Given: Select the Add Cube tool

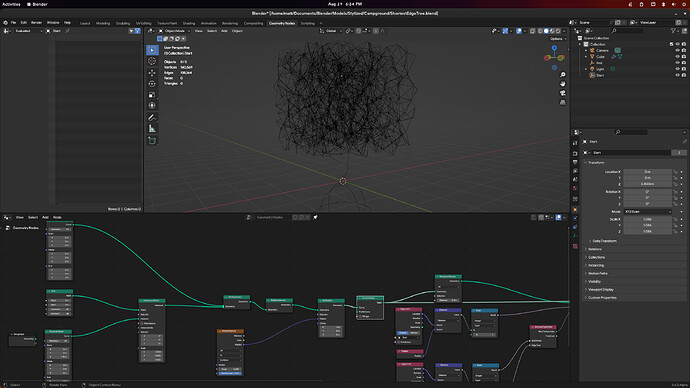Looking at the screenshot, I should (152, 140).
